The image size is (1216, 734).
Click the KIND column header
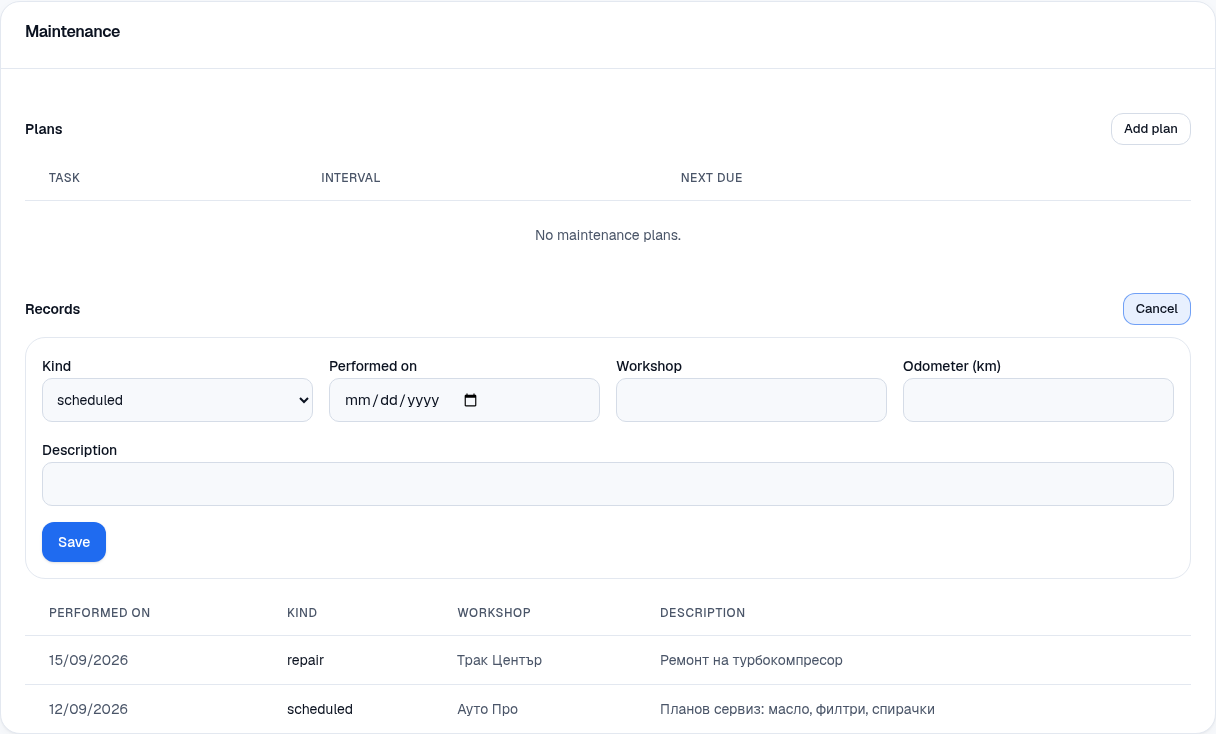[302, 613]
